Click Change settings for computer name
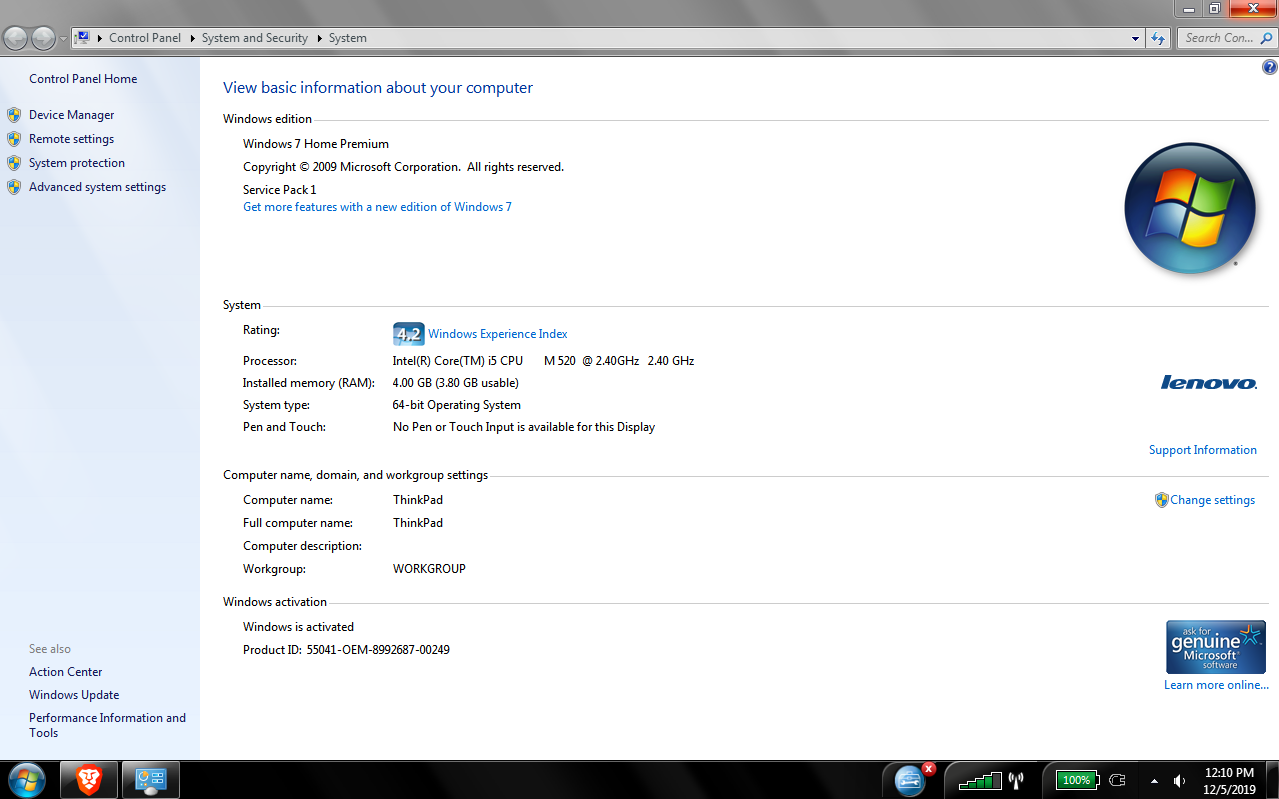Screen dimensions: 1279x799 point(1212,500)
